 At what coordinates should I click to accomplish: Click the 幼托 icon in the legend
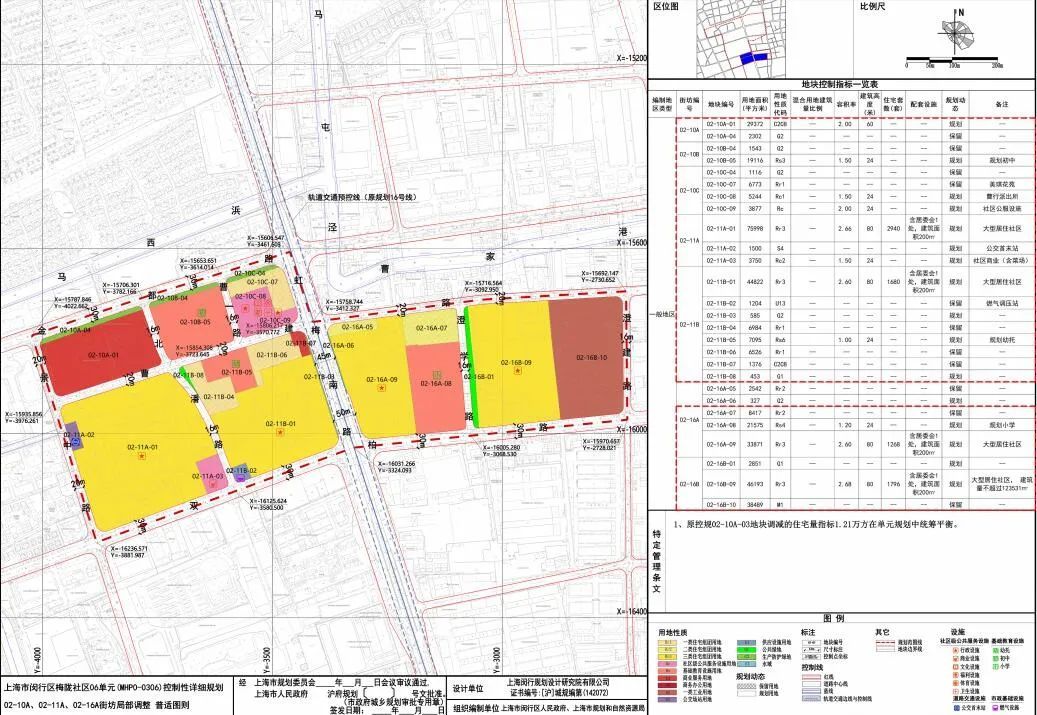[995, 651]
